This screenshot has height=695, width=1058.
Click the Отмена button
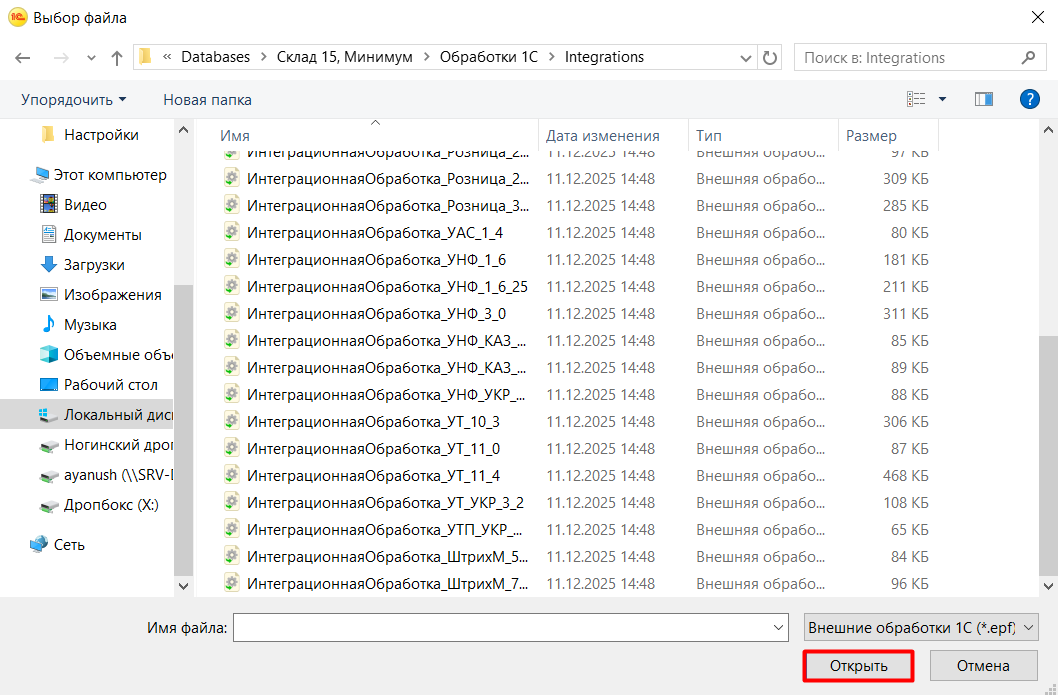983,666
